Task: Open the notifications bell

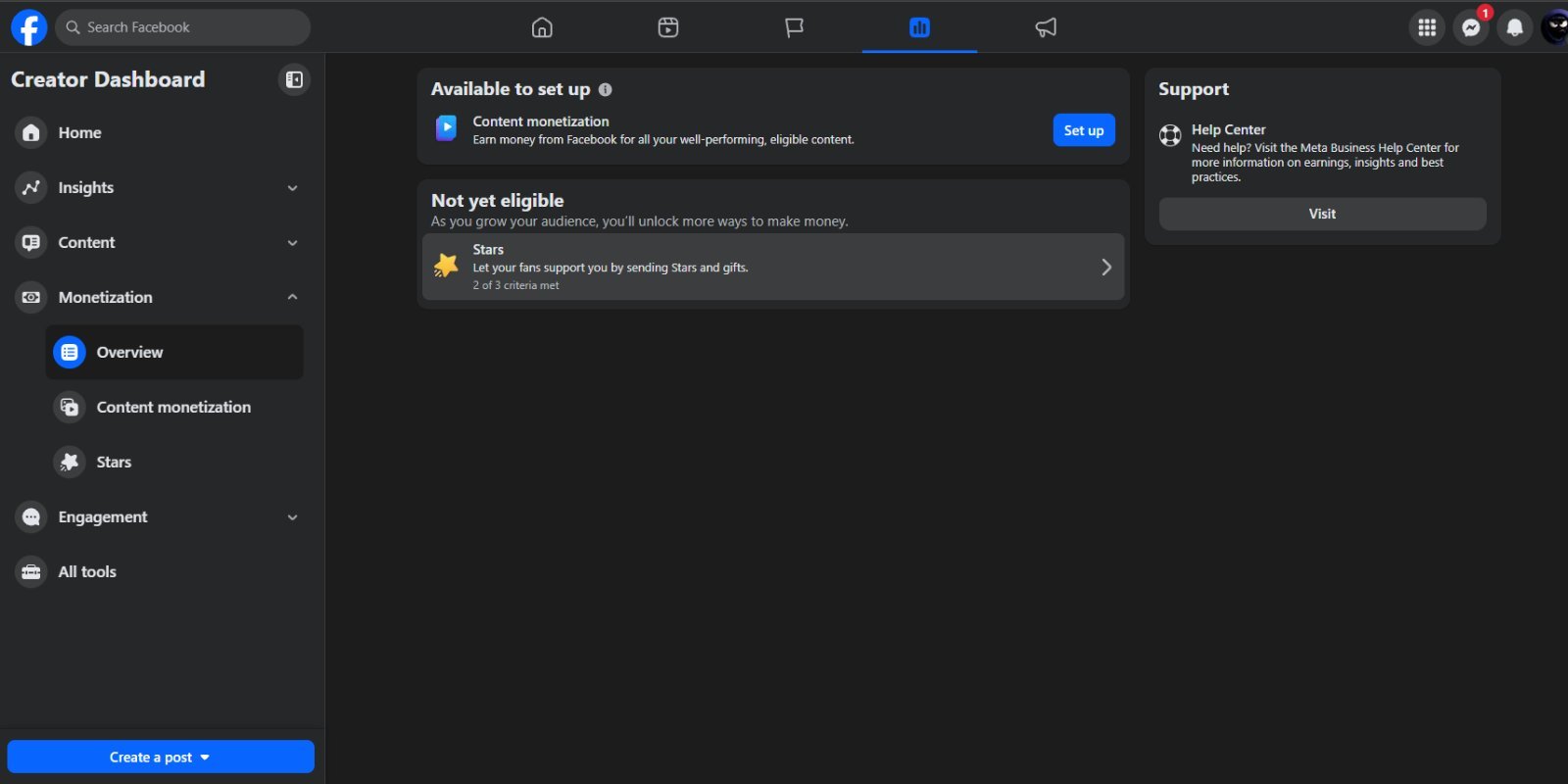Action: [x=1514, y=27]
